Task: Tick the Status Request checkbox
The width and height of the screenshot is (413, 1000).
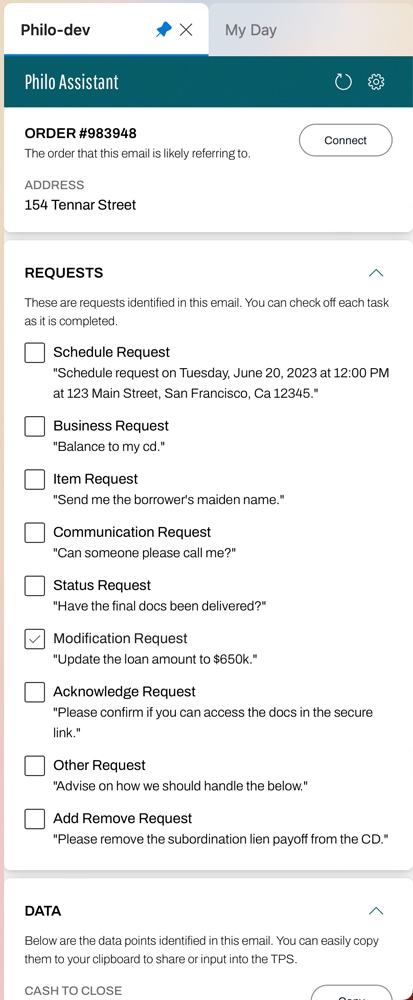Action: 34,585
